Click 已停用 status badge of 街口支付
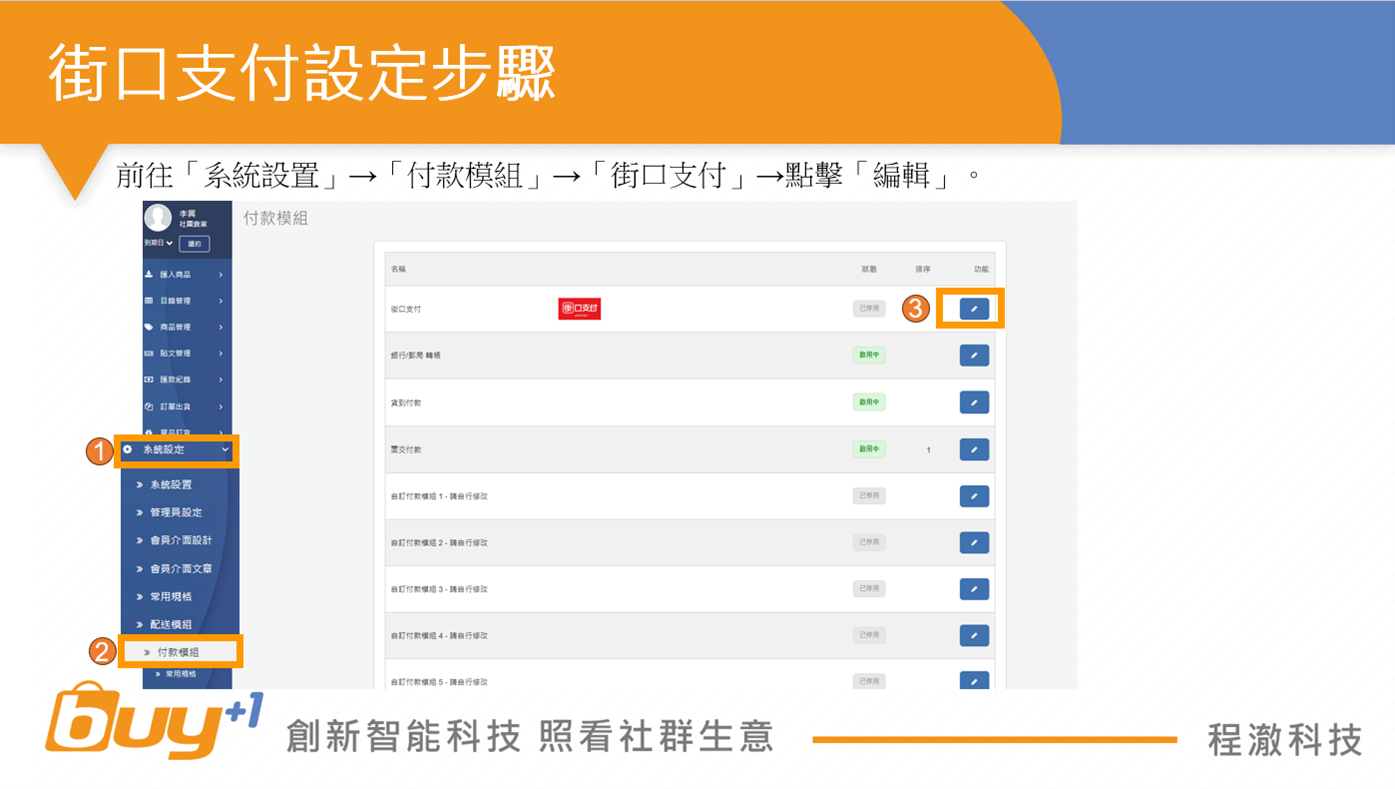 [x=868, y=309]
